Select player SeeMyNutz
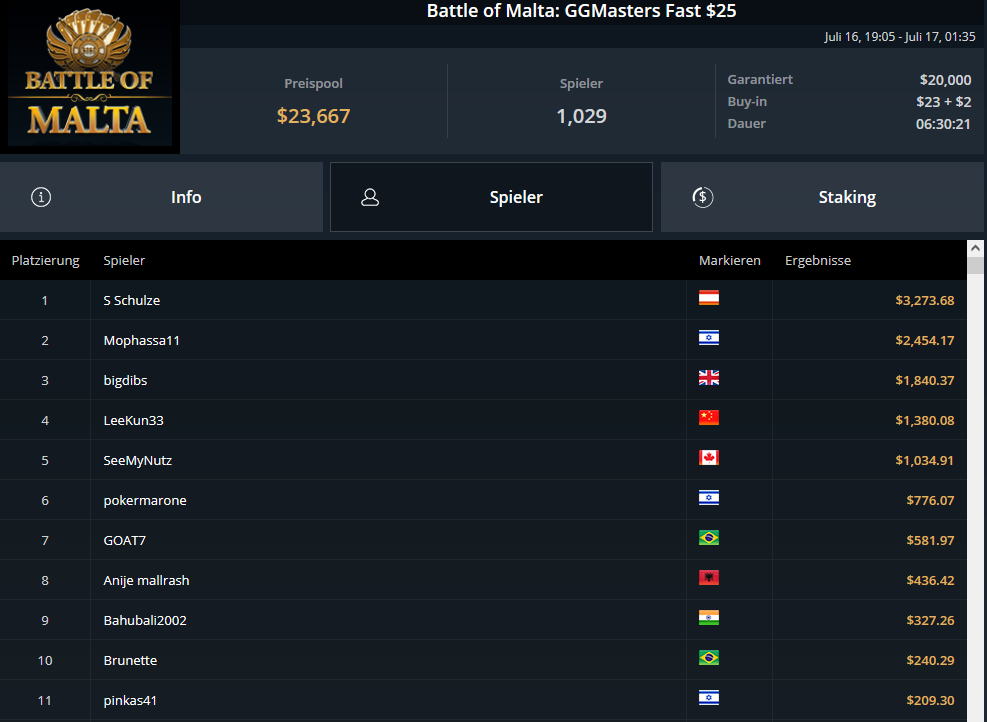 coord(137,460)
